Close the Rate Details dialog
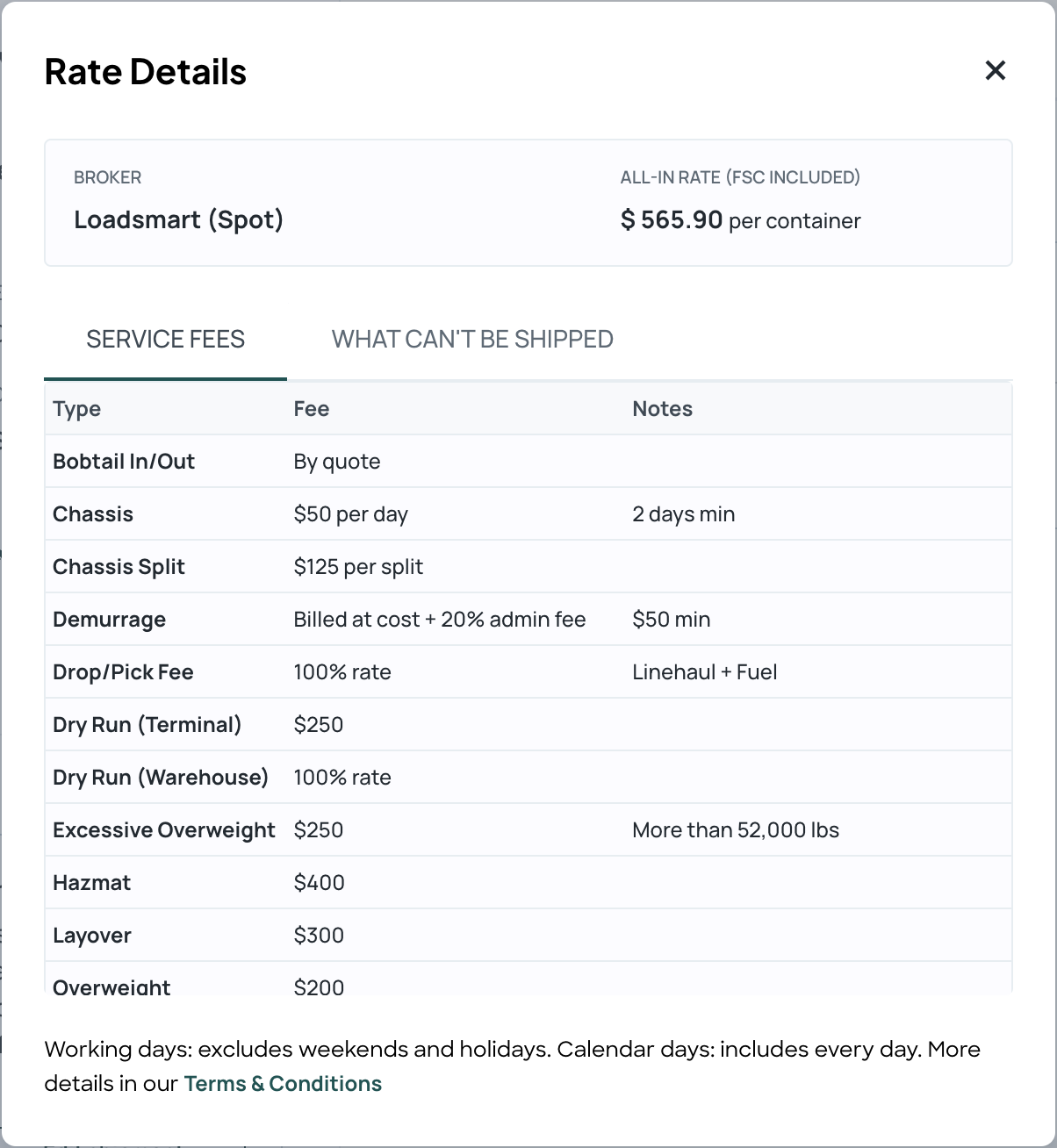The width and height of the screenshot is (1057, 1148). [x=995, y=70]
